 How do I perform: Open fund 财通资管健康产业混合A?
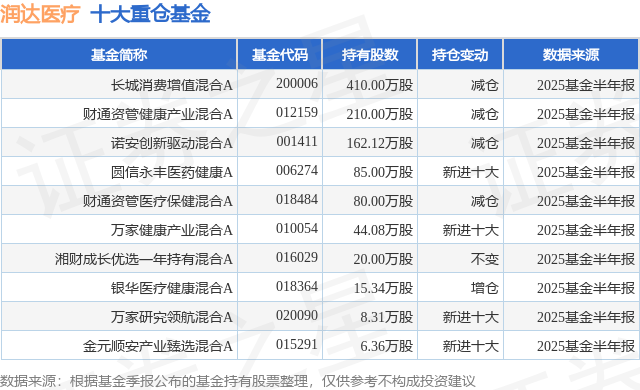point(158,114)
